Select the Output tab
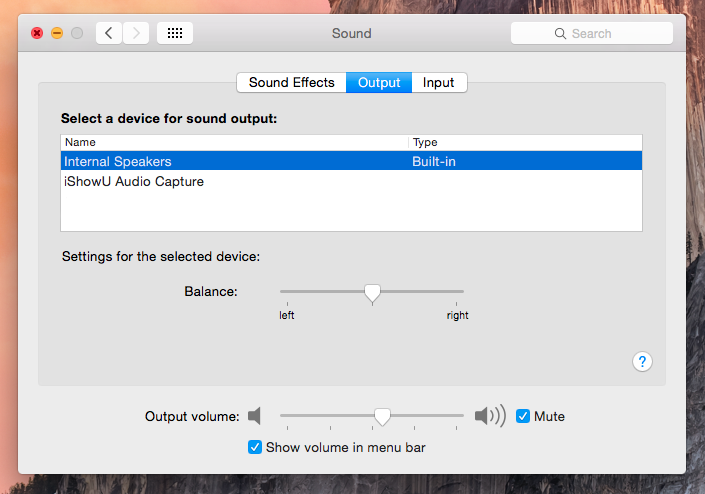 [379, 83]
